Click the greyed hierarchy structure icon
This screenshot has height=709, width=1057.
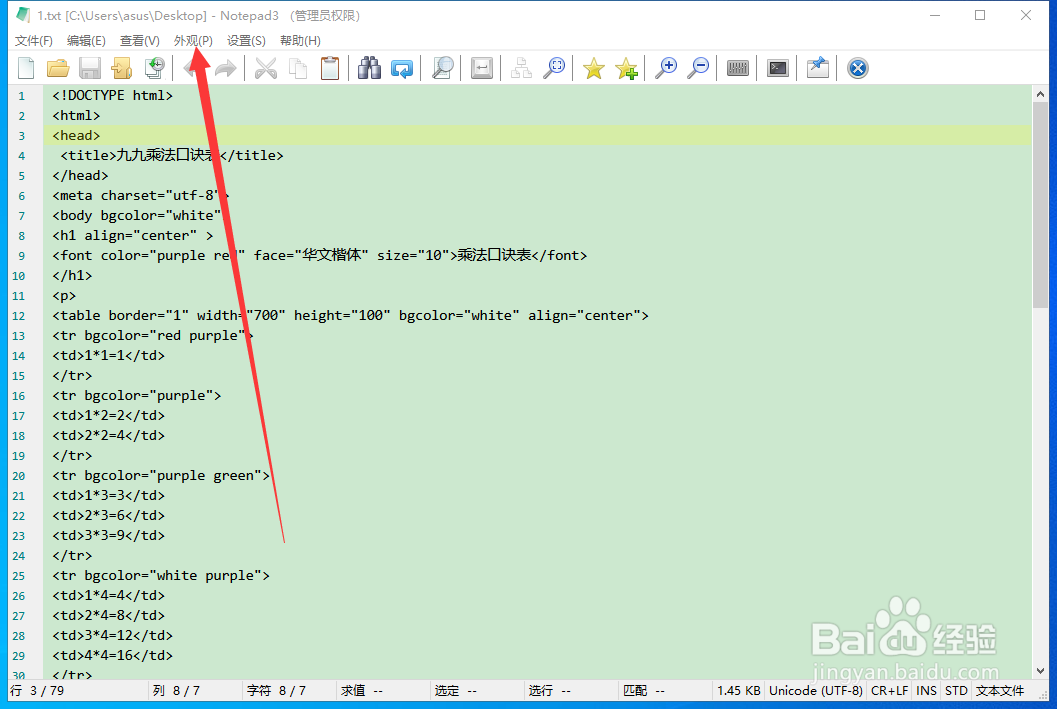point(521,68)
